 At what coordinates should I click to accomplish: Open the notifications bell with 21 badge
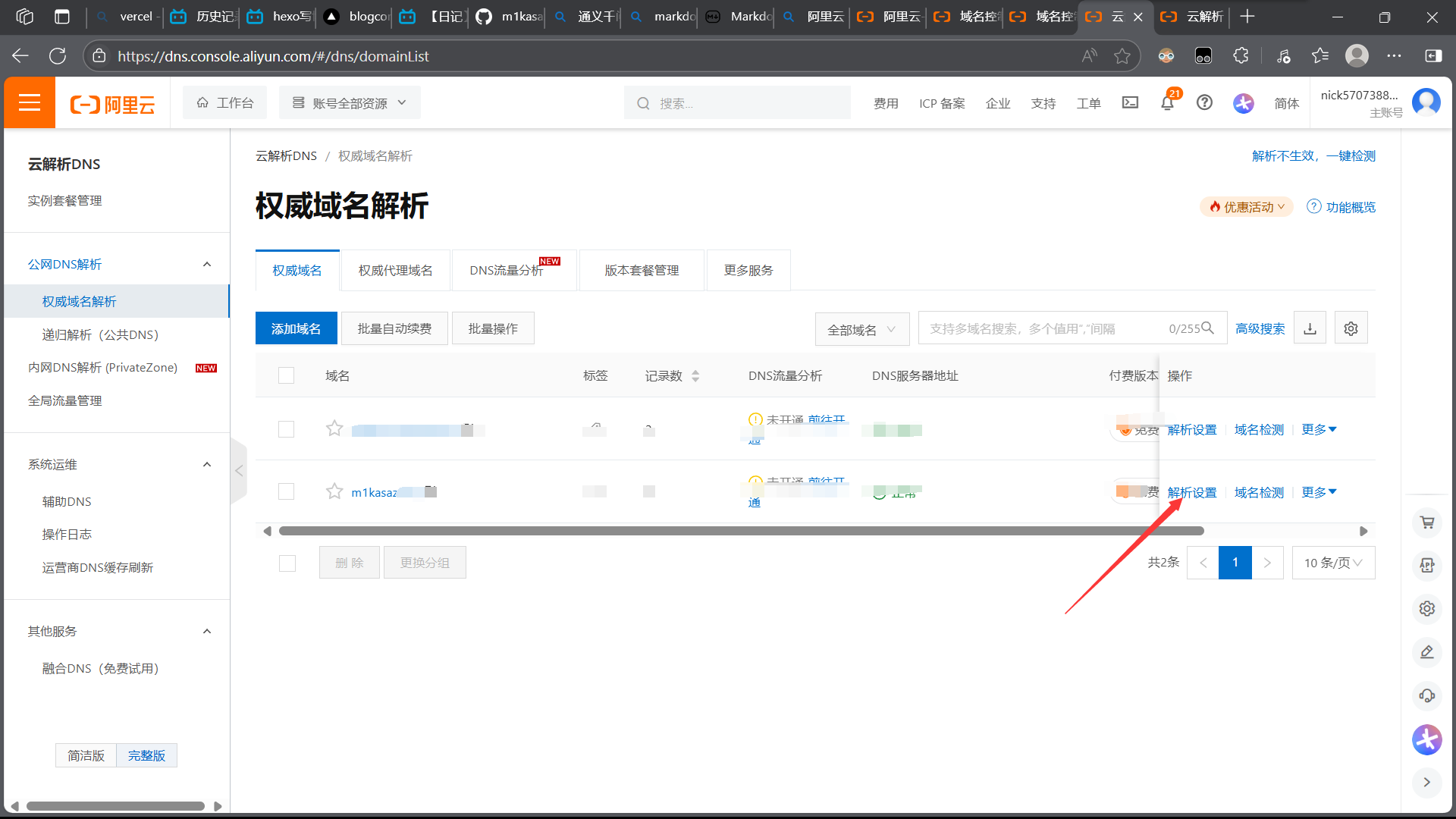[1168, 102]
